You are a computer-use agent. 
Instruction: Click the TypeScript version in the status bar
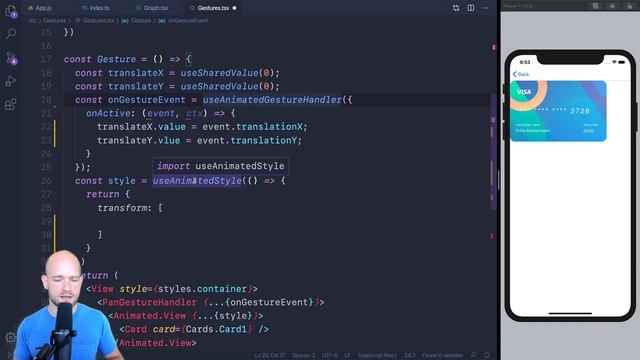pyautogui.click(x=409, y=356)
